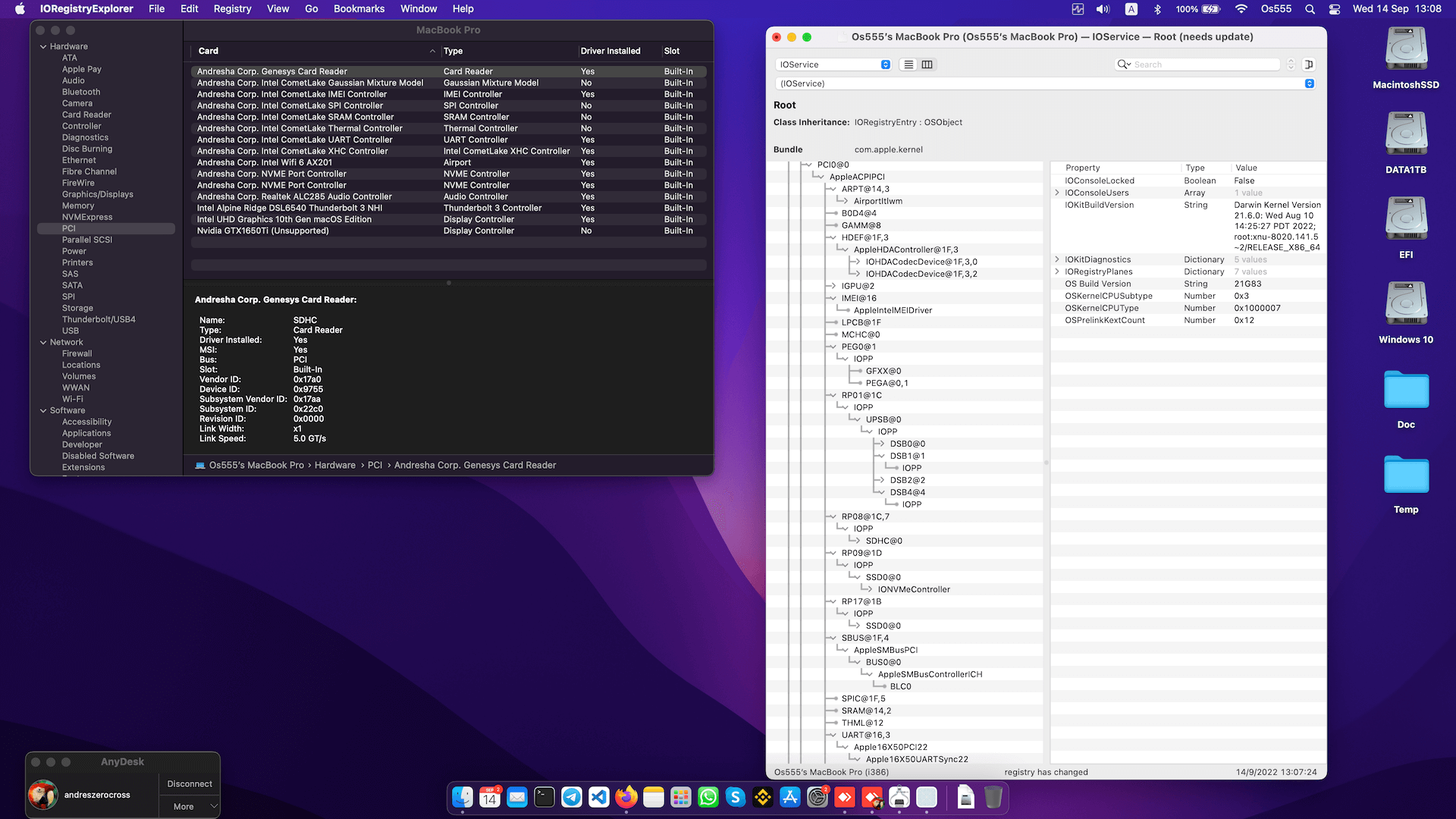This screenshot has height=819, width=1456.
Task: Select NVMExpress in the hardware sidebar
Action: click(87, 217)
